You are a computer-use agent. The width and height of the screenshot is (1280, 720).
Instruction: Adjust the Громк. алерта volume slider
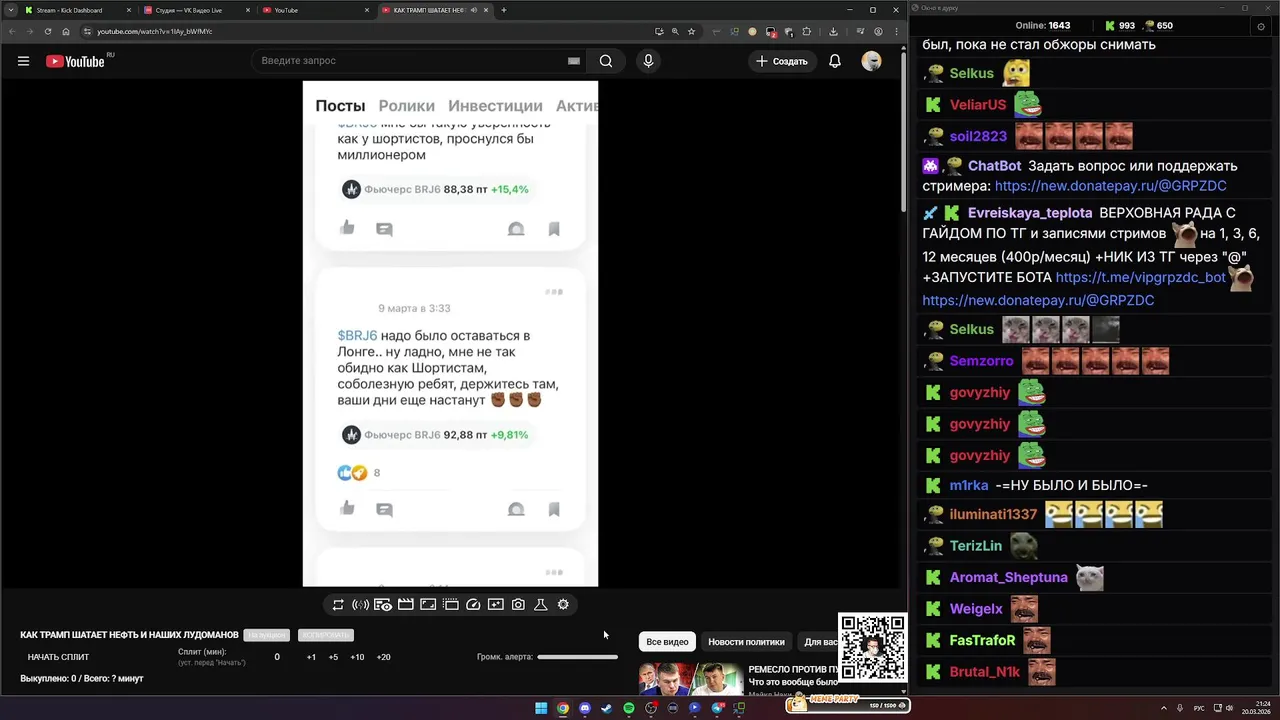pyautogui.click(x=577, y=657)
